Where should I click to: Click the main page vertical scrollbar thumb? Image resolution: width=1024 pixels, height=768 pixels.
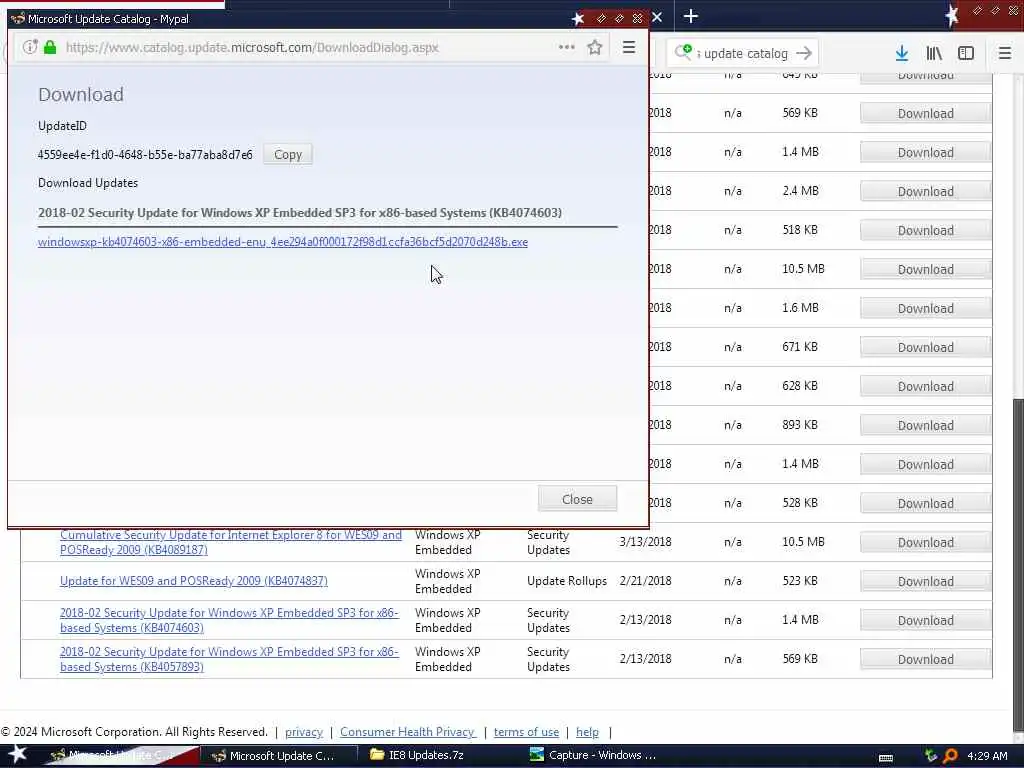[x=1018, y=565]
